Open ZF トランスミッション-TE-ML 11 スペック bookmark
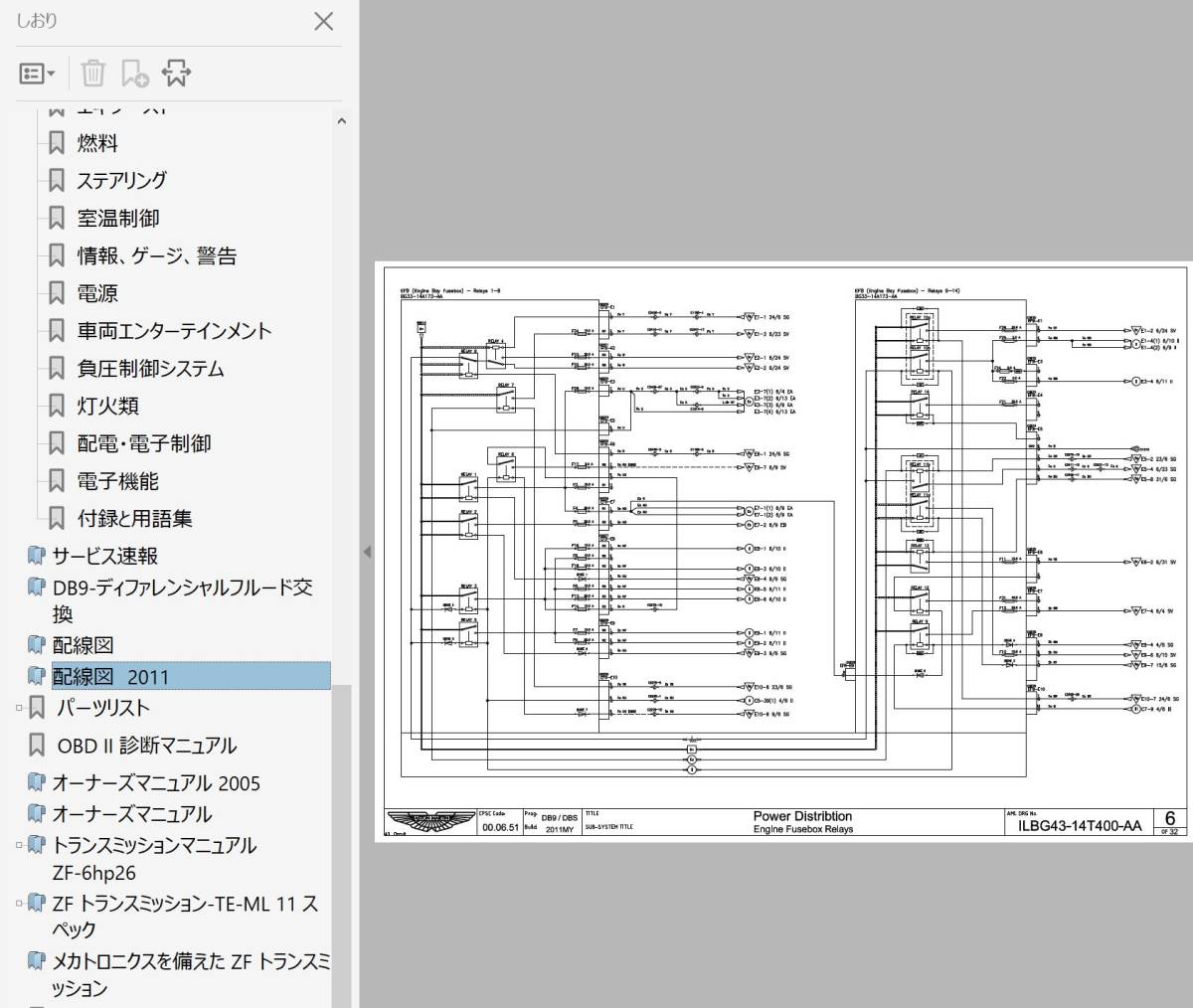 [185, 918]
